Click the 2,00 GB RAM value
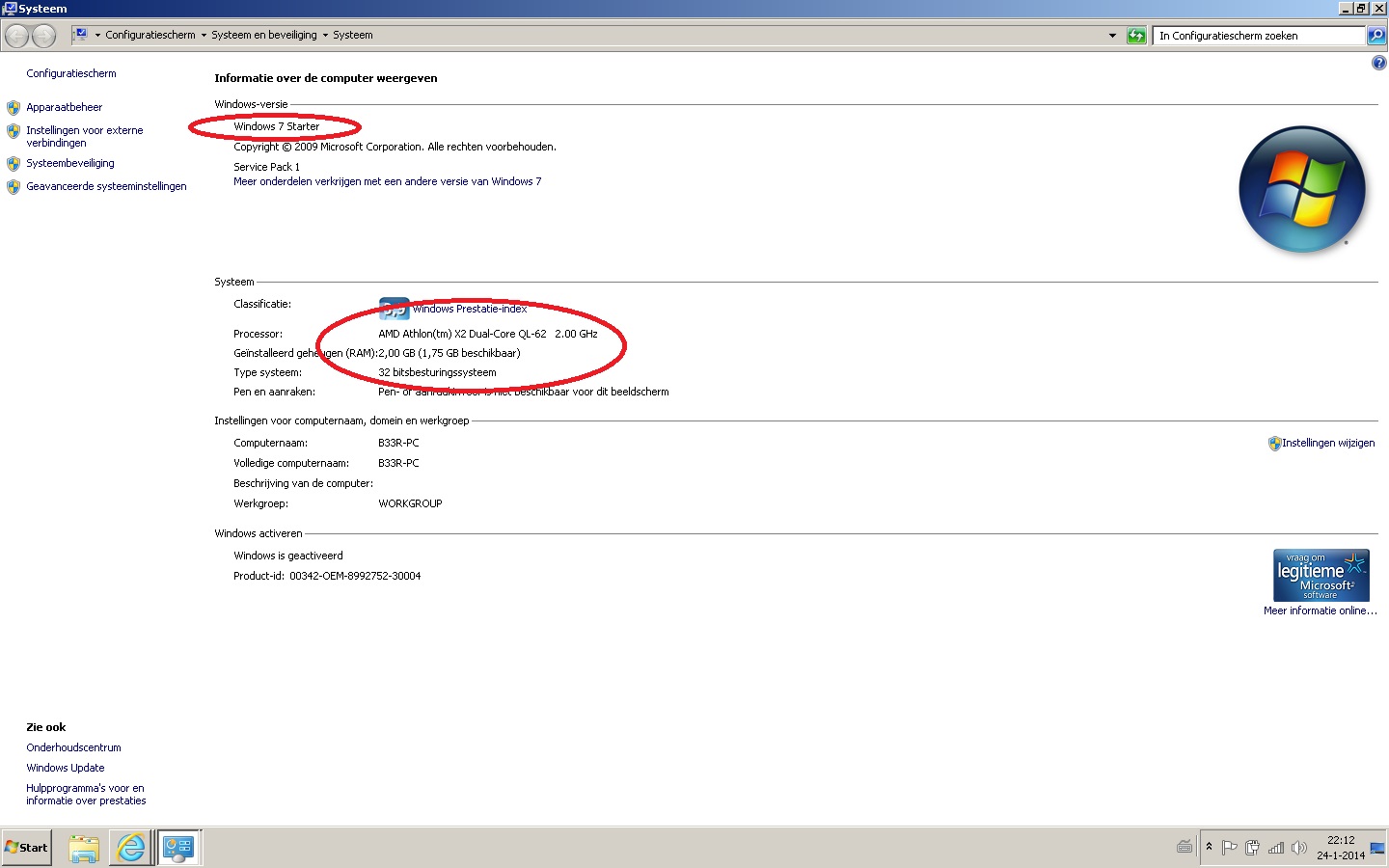The height and width of the screenshot is (868, 1389). tap(449, 354)
